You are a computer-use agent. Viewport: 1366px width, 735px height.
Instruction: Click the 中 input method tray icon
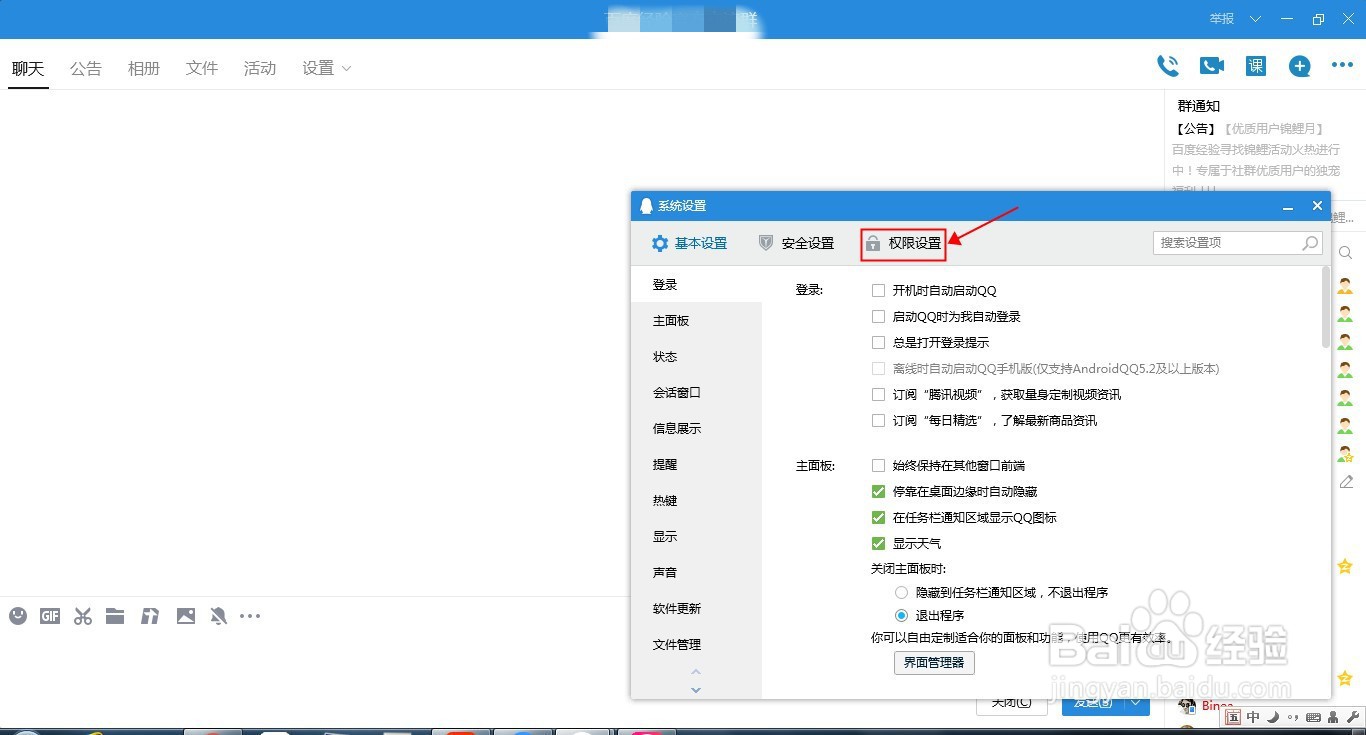[1254, 717]
